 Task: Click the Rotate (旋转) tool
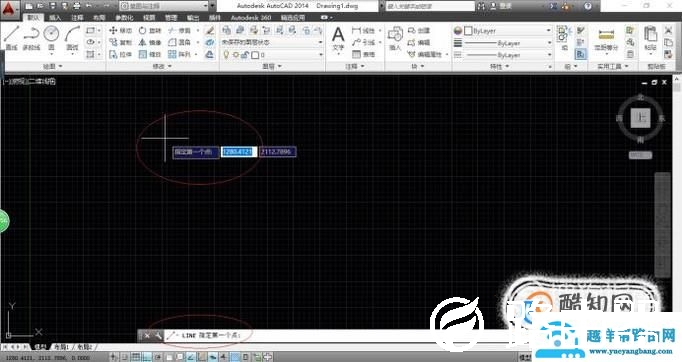[150, 30]
